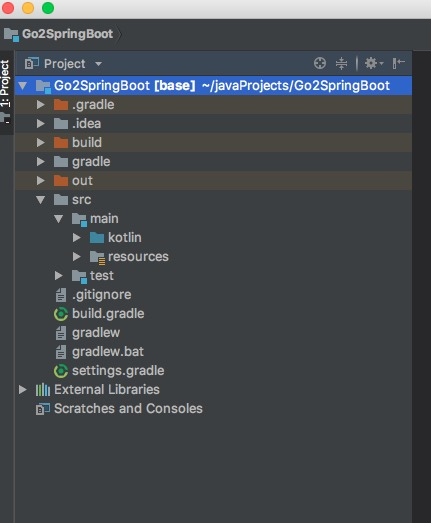Expand the resources folder arrow
Viewport: 431px width, 523px height.
click(x=76, y=257)
